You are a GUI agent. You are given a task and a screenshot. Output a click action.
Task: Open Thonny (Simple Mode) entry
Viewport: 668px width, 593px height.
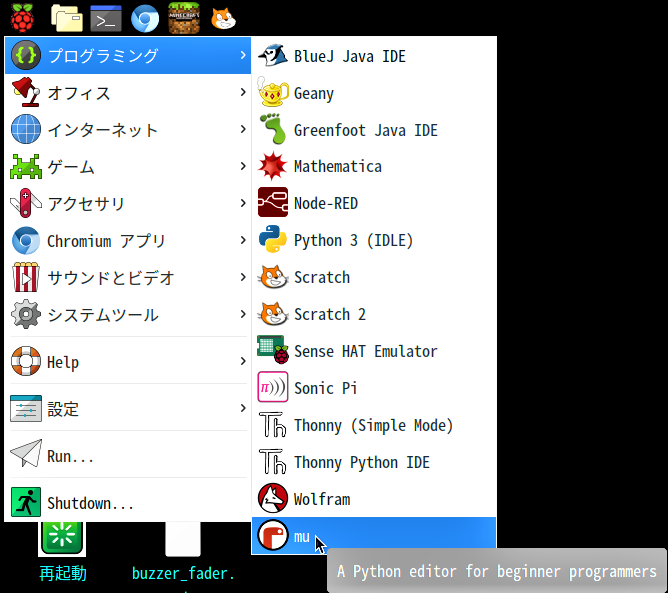(374, 424)
